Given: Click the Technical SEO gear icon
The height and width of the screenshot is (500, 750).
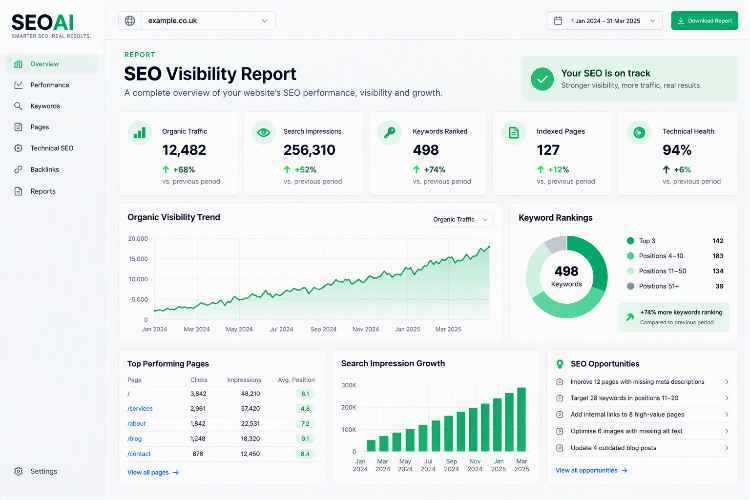Looking at the screenshot, I should coord(18,148).
